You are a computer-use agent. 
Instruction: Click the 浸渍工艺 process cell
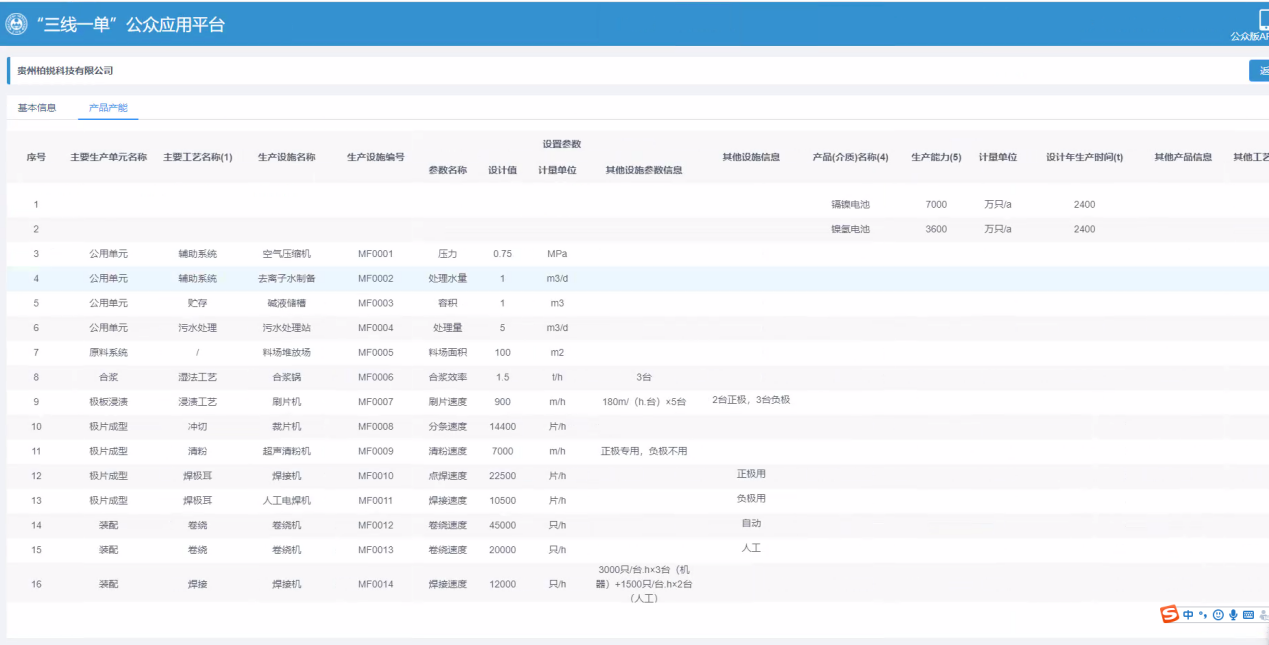tap(198, 402)
